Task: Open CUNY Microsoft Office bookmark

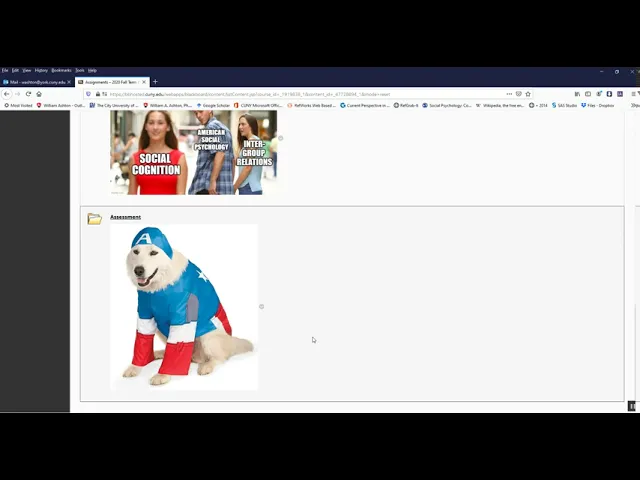Action: 258,105
